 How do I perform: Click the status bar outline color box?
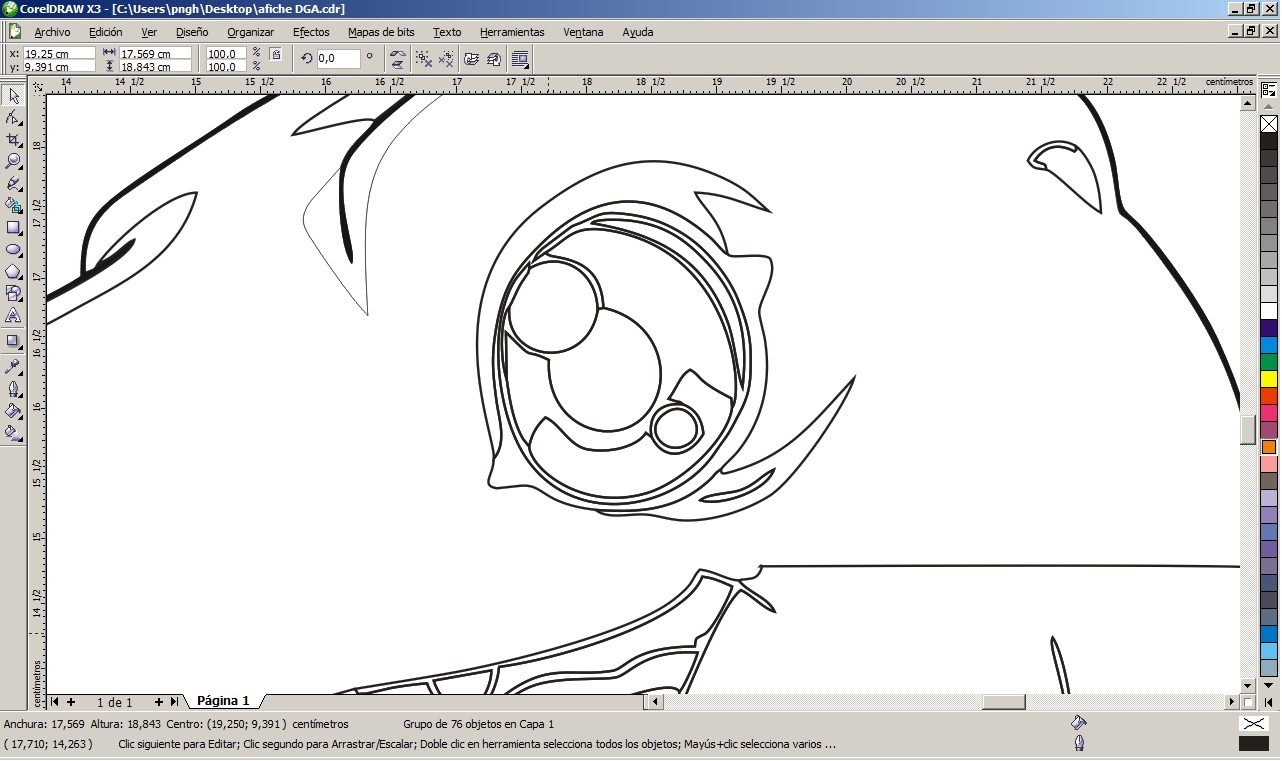(1254, 743)
